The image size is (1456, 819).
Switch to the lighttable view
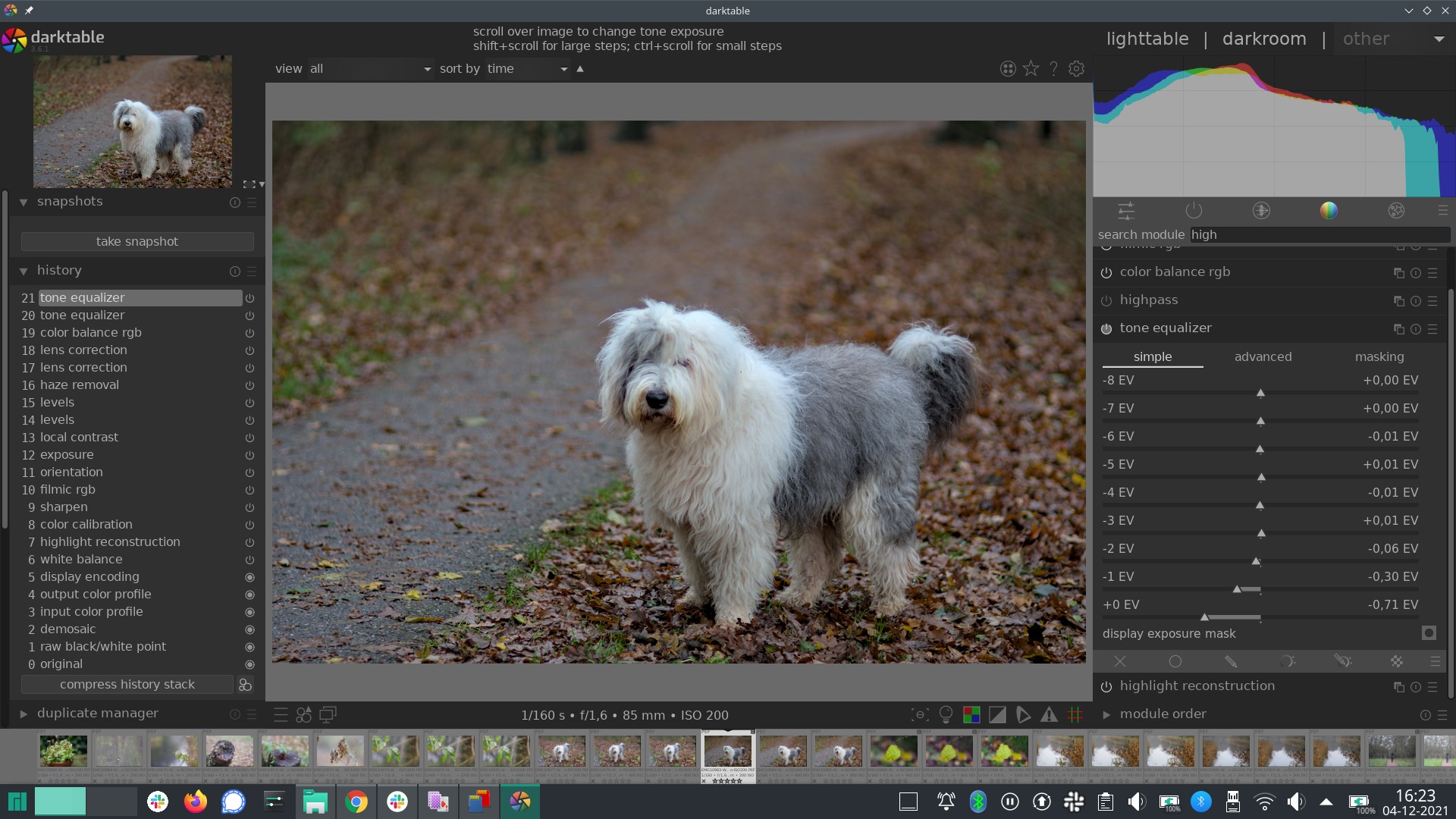click(x=1147, y=39)
